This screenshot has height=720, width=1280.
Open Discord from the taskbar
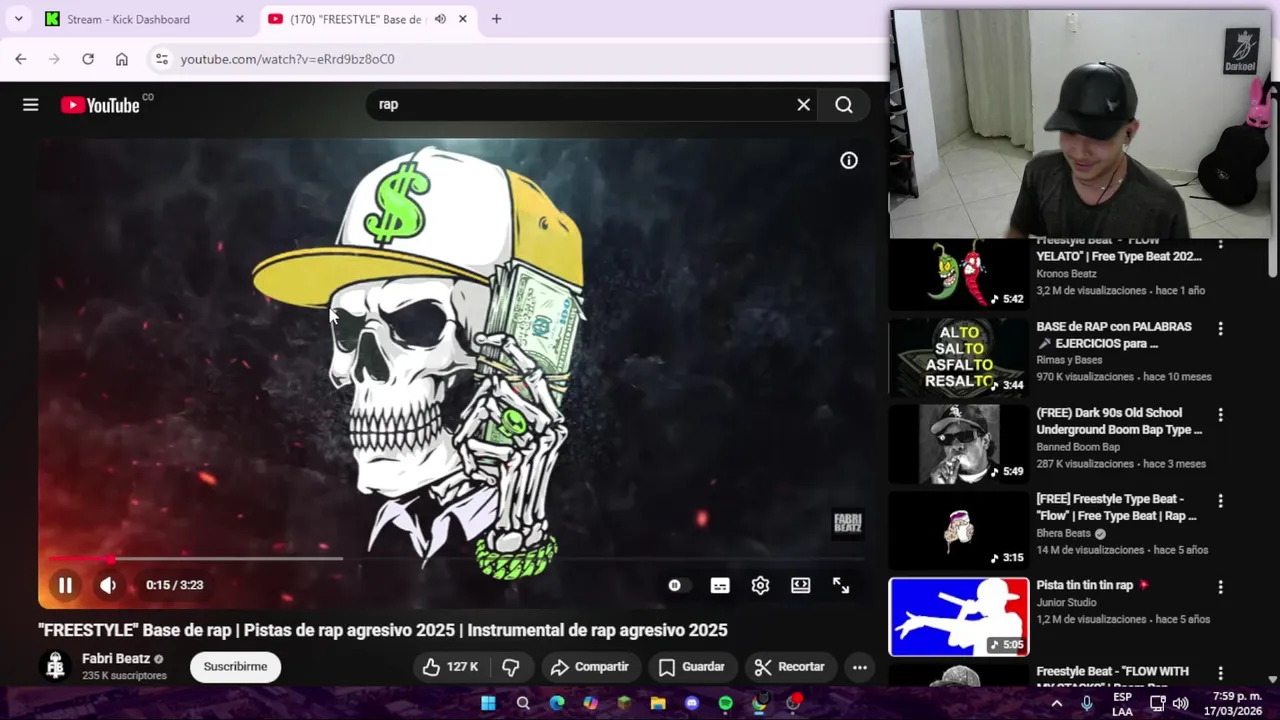[x=692, y=703]
